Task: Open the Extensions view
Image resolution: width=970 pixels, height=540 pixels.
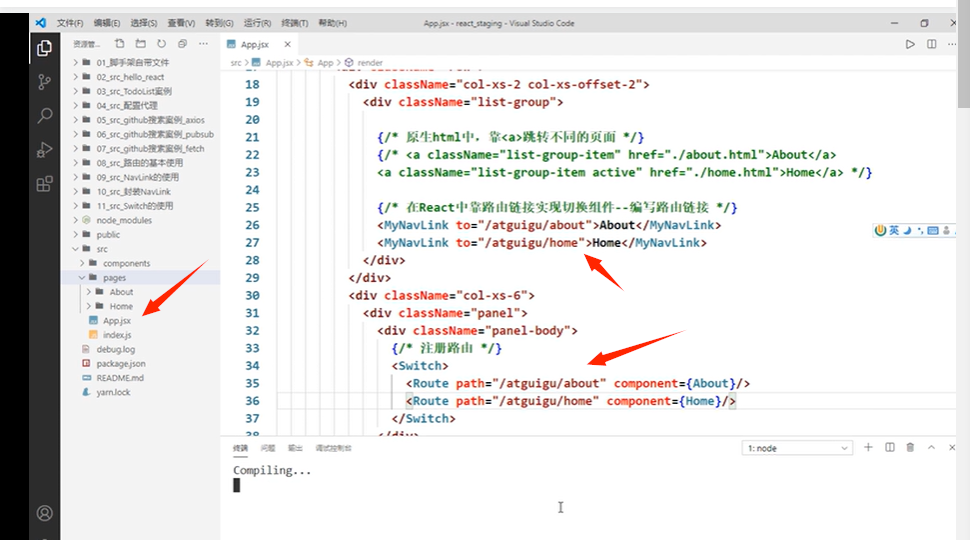Action: (44, 184)
